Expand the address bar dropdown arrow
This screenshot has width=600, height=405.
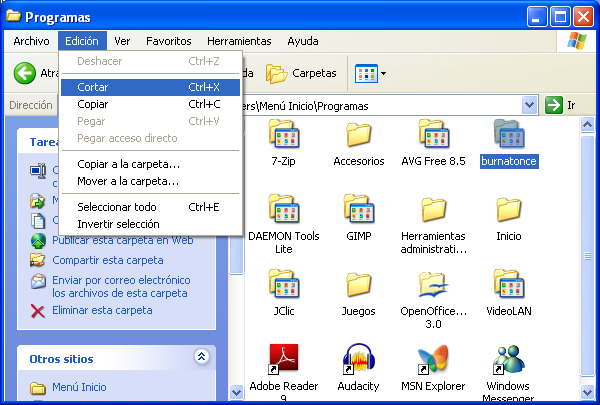(531, 105)
